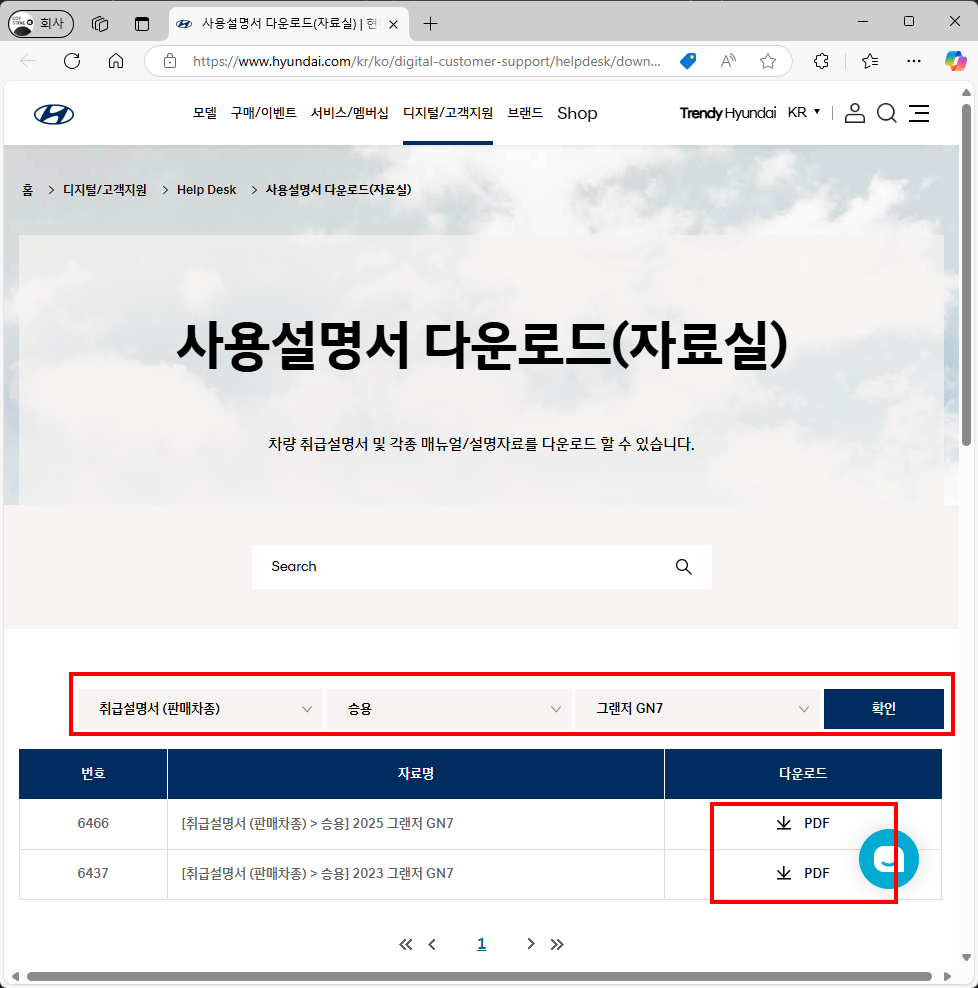978x988 pixels.
Task: Open the 디지털/고객지원 menu
Action: (448, 113)
